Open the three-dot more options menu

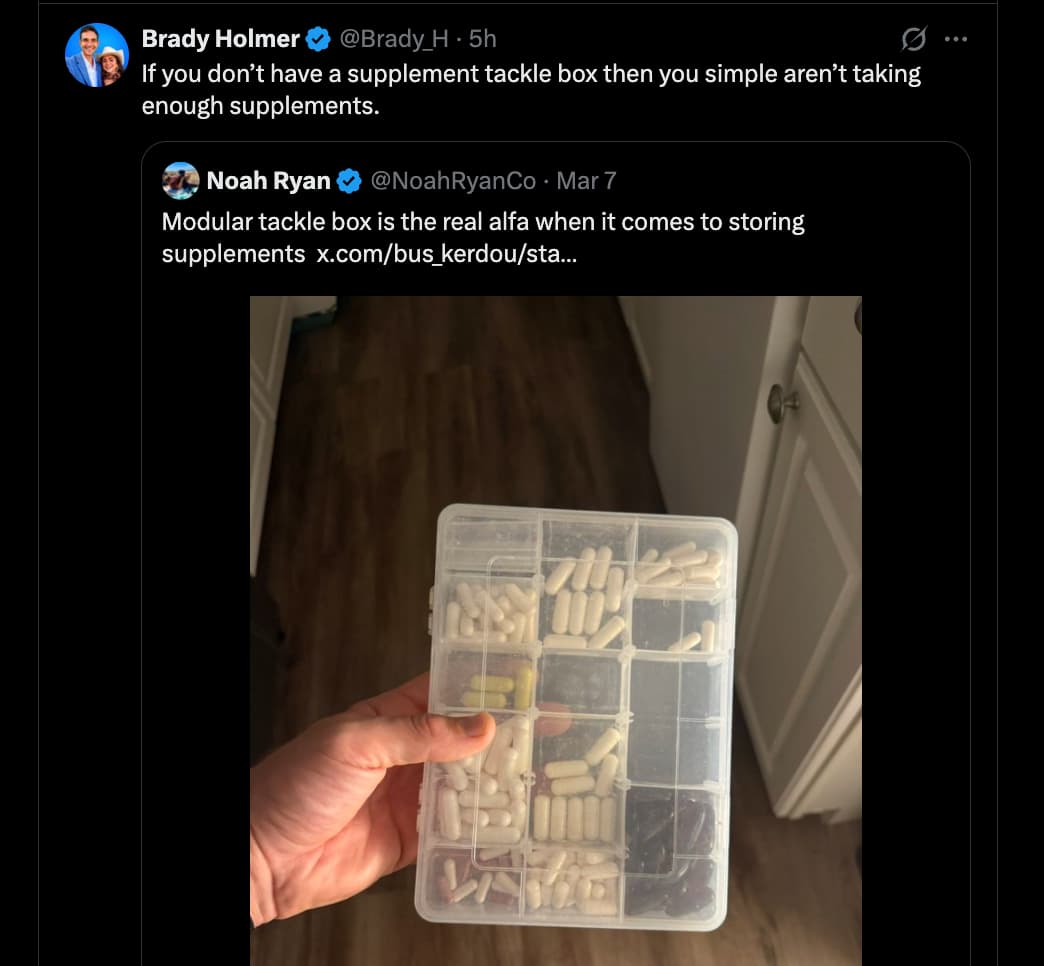(x=956, y=40)
